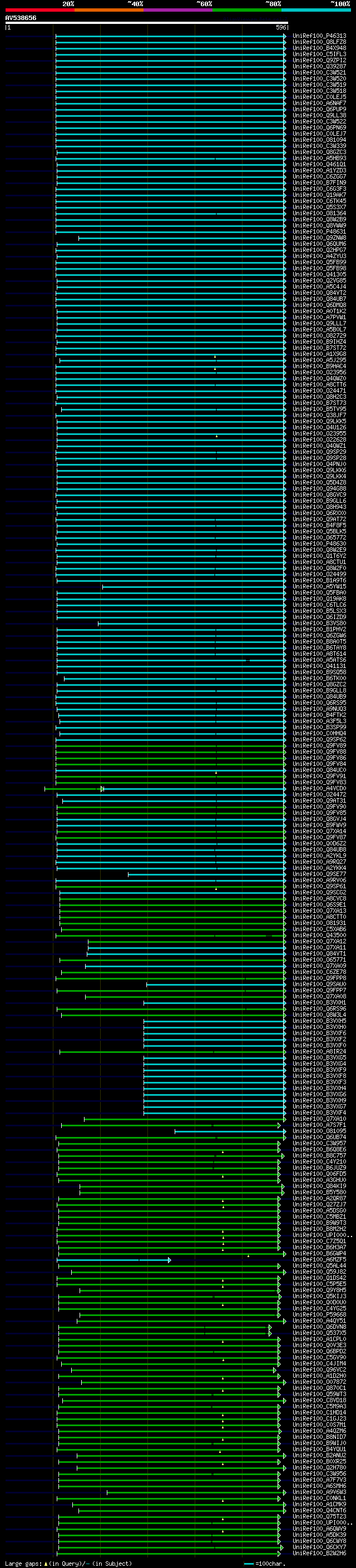
Task: Click the UniRef100_A2YKK4 label
Action: 319,868
